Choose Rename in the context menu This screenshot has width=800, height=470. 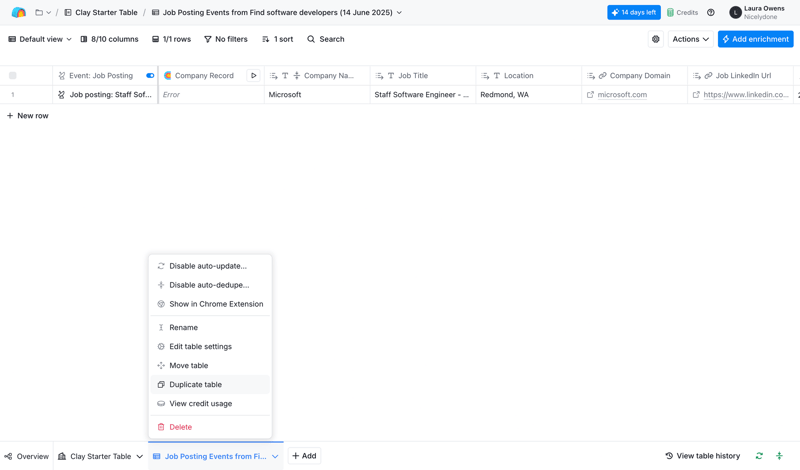click(x=210, y=327)
